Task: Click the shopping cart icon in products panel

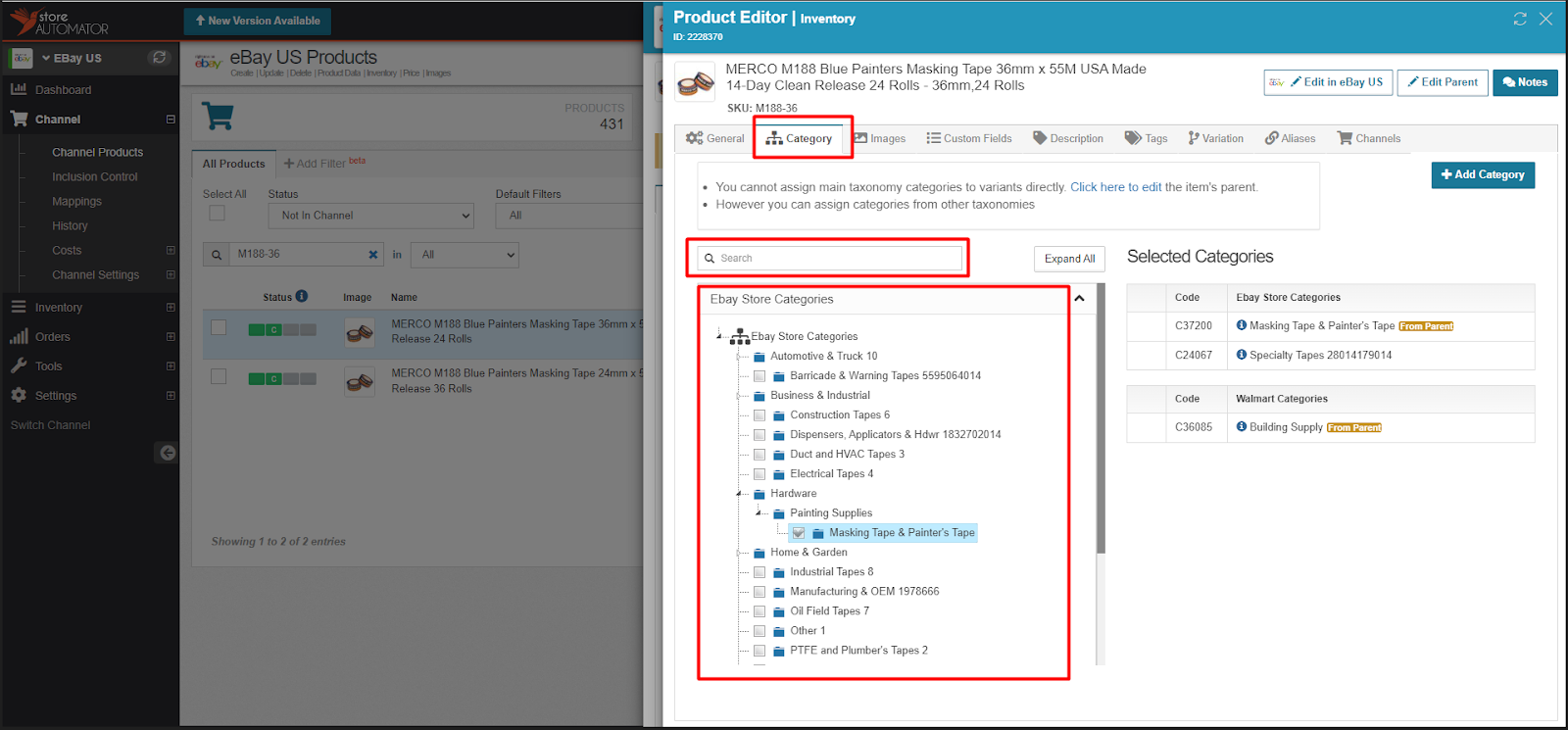Action: (218, 117)
